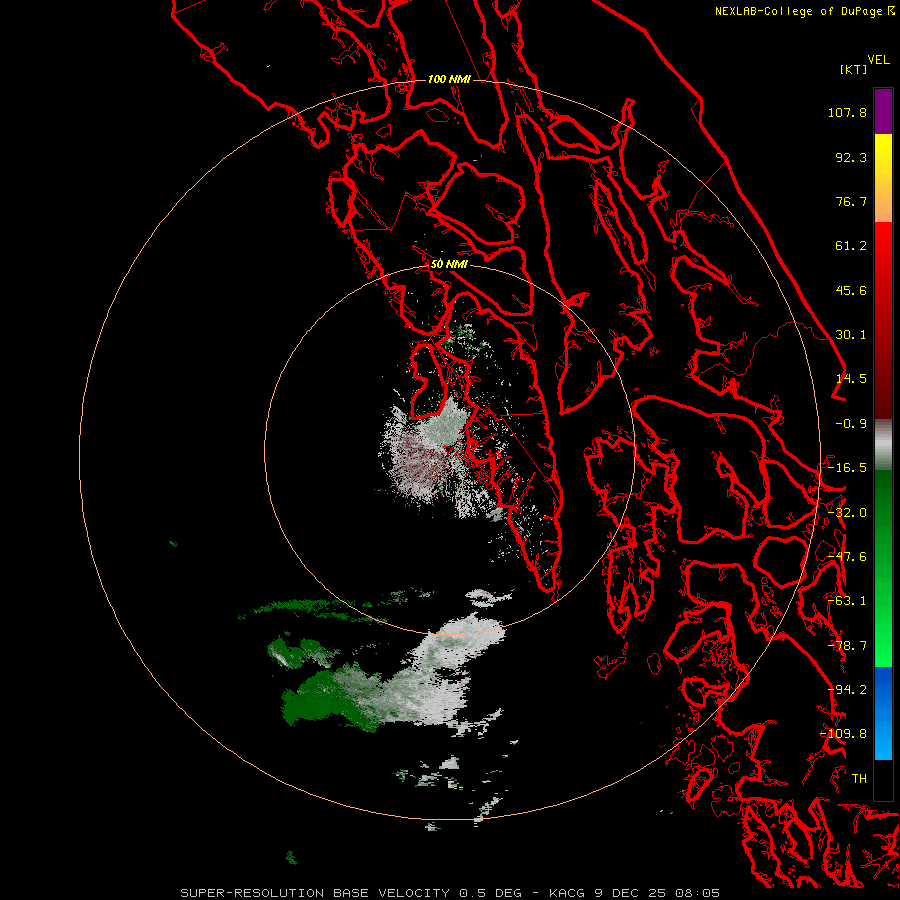Click the 100 NMI range ring label
The width and height of the screenshot is (900, 900).
click(x=449, y=79)
